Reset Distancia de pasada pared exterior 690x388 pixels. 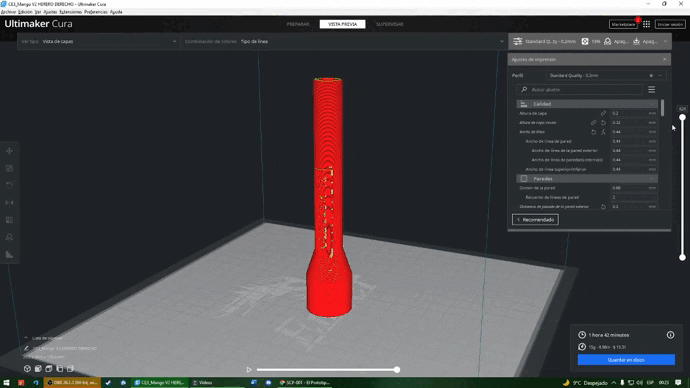pyautogui.click(x=603, y=207)
